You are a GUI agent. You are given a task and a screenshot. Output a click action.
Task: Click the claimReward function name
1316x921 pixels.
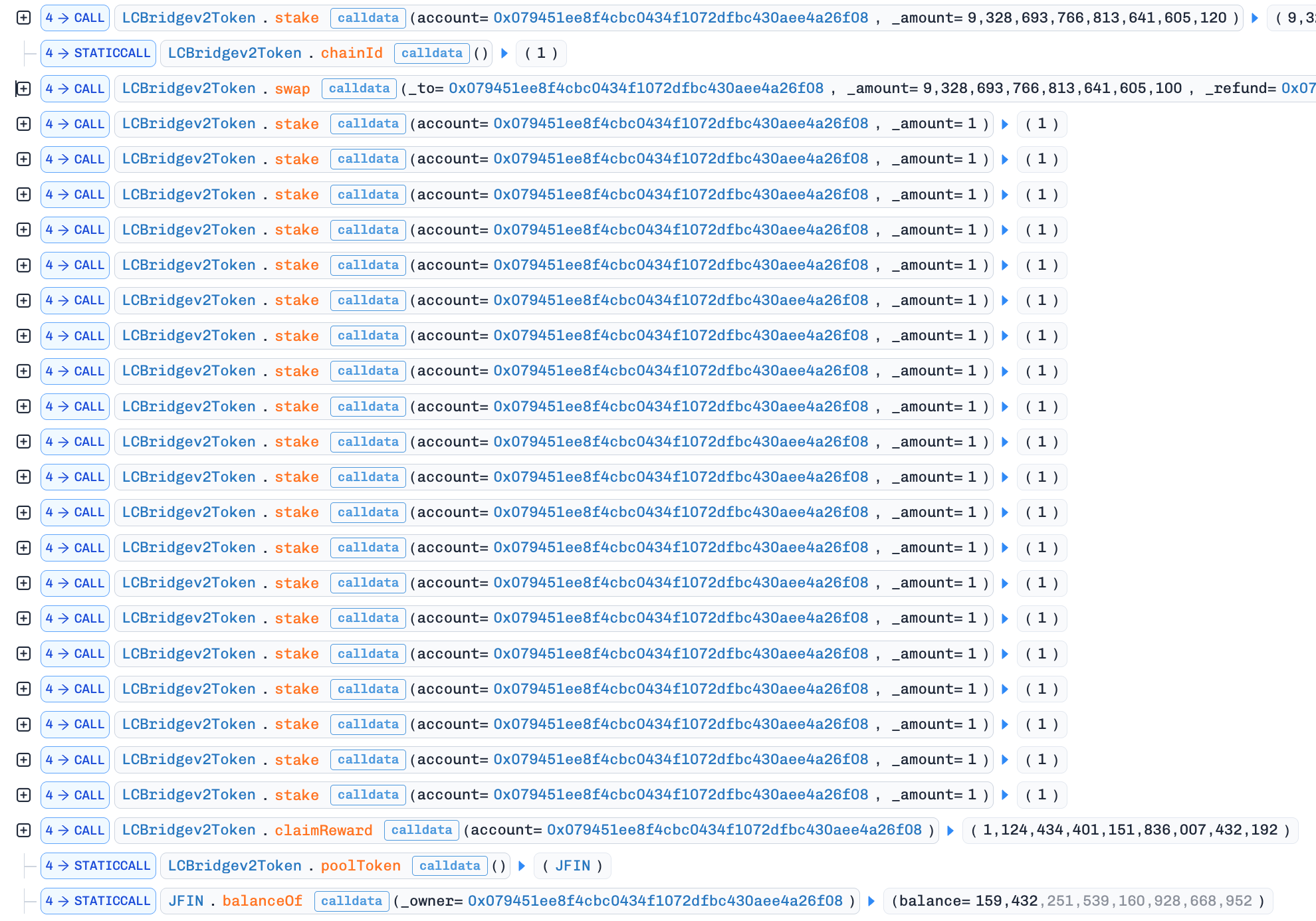(x=323, y=830)
